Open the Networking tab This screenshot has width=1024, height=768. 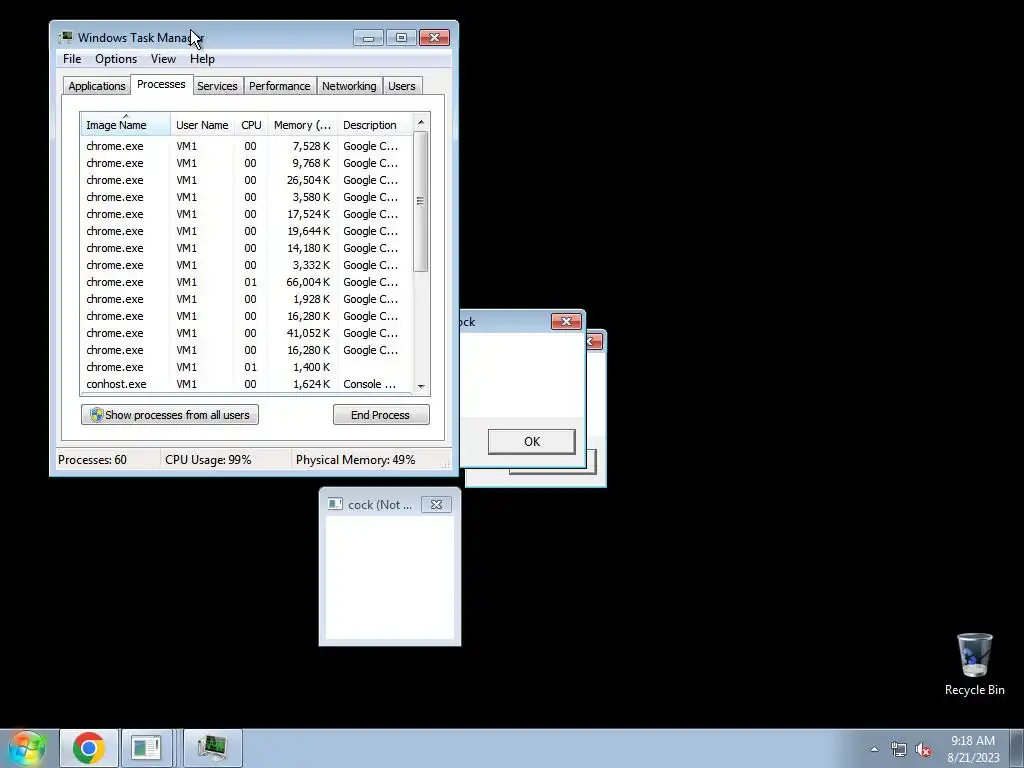click(349, 86)
